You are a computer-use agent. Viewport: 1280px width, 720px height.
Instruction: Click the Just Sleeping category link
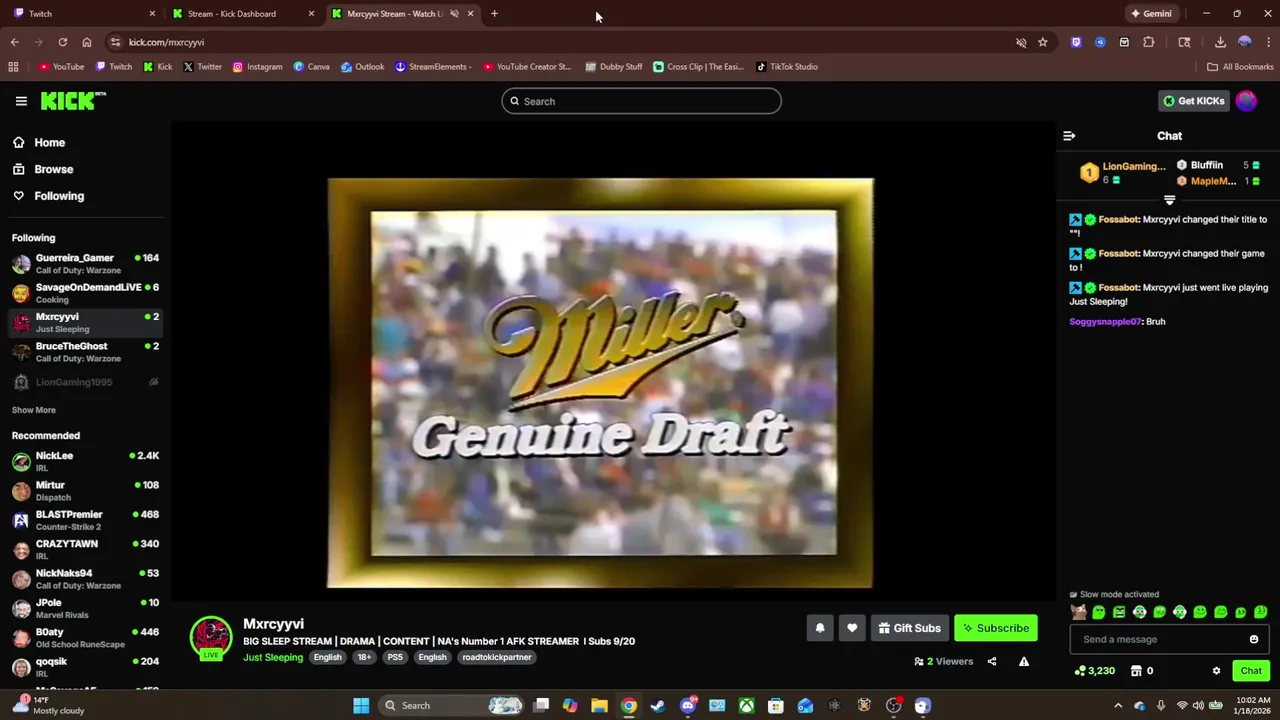pyautogui.click(x=273, y=657)
